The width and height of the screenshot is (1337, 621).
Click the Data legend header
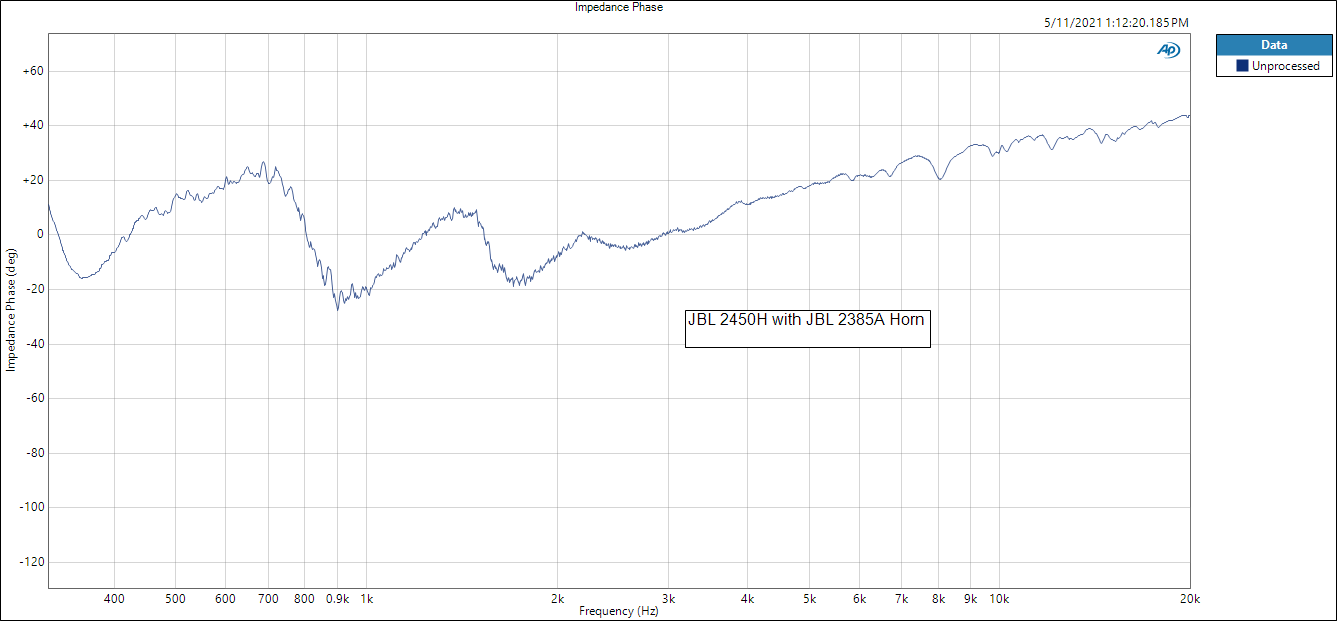[1274, 45]
